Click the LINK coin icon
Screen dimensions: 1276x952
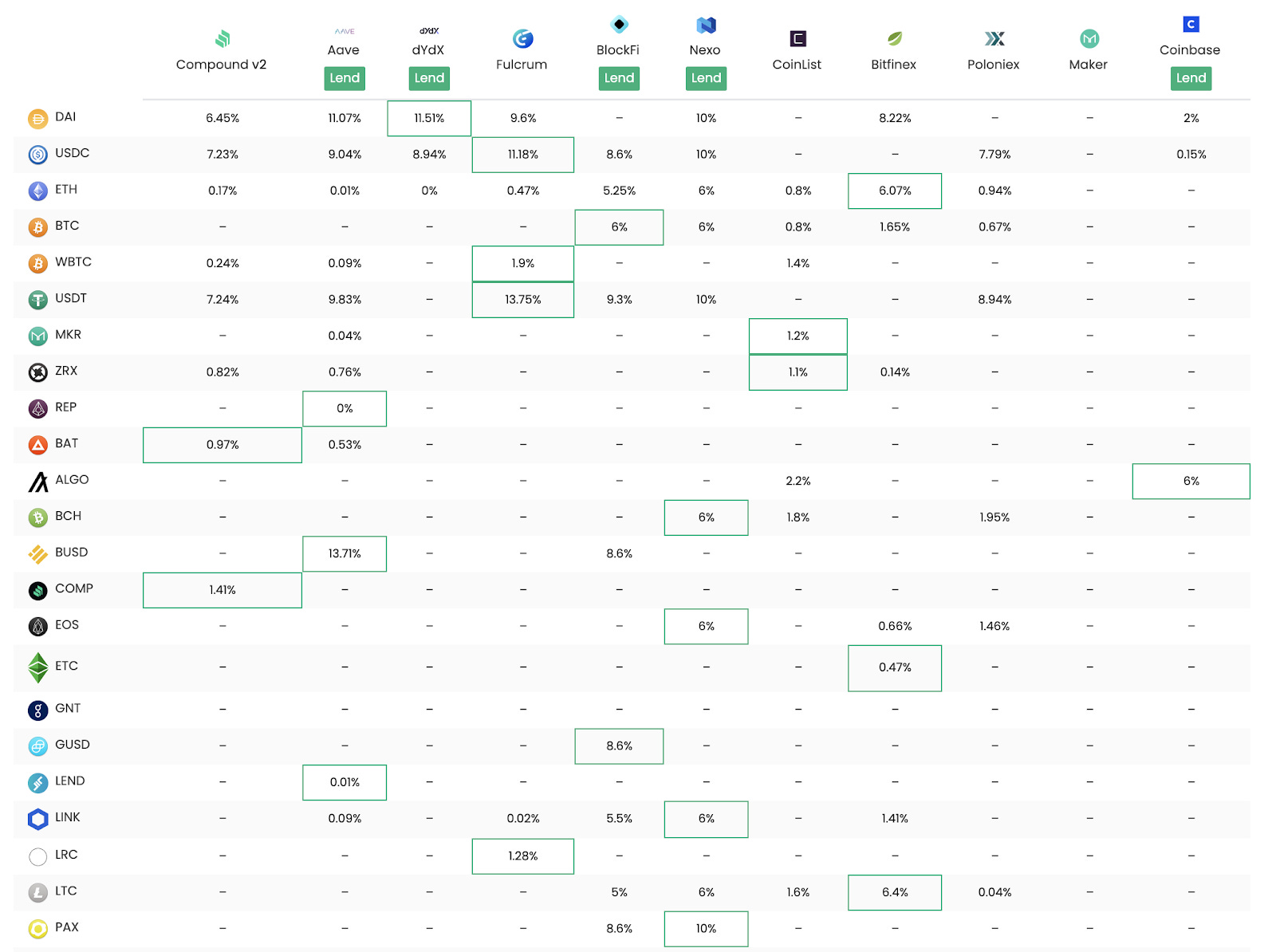tap(38, 819)
